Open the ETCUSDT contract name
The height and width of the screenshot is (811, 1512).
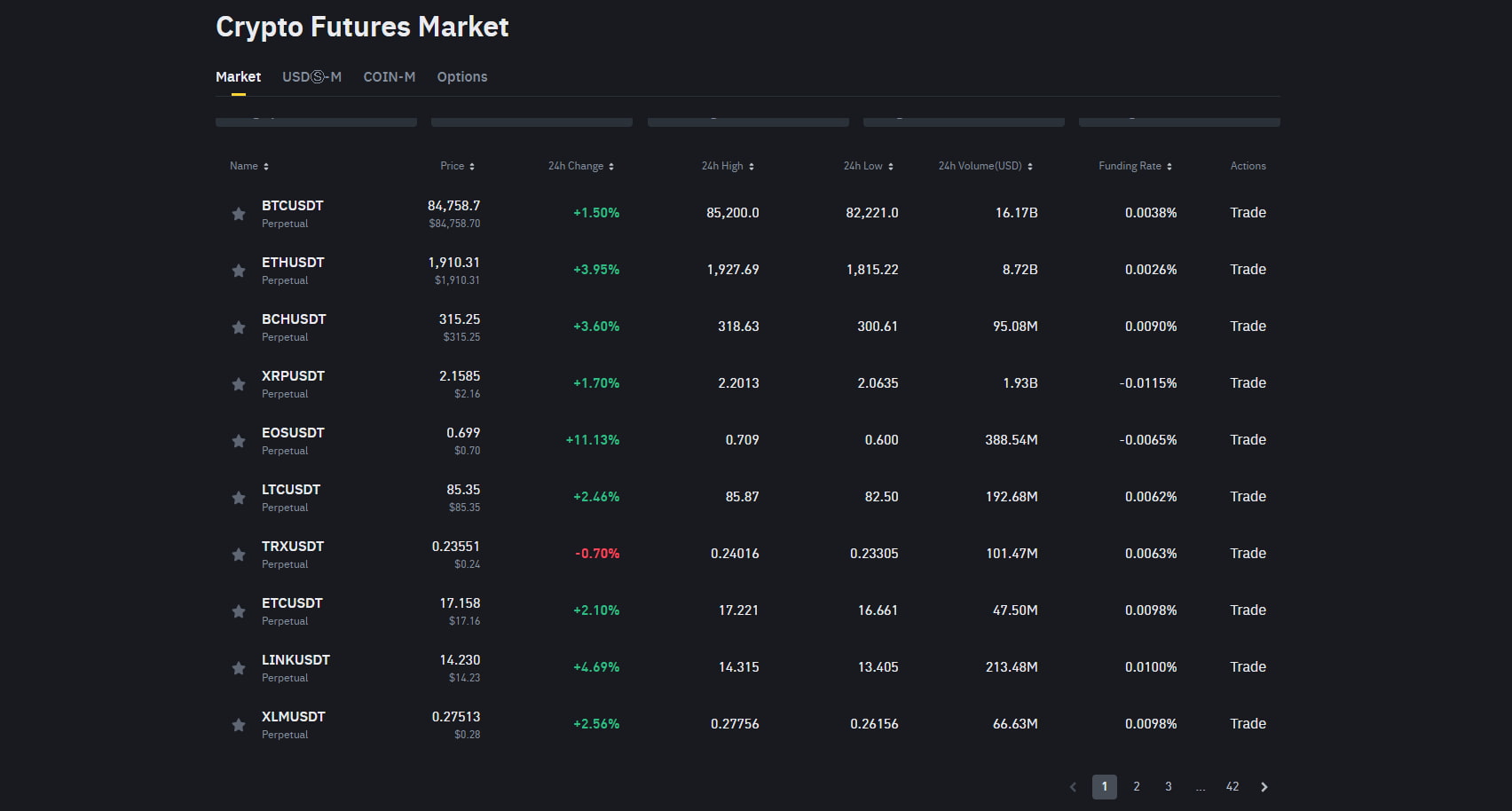click(292, 603)
